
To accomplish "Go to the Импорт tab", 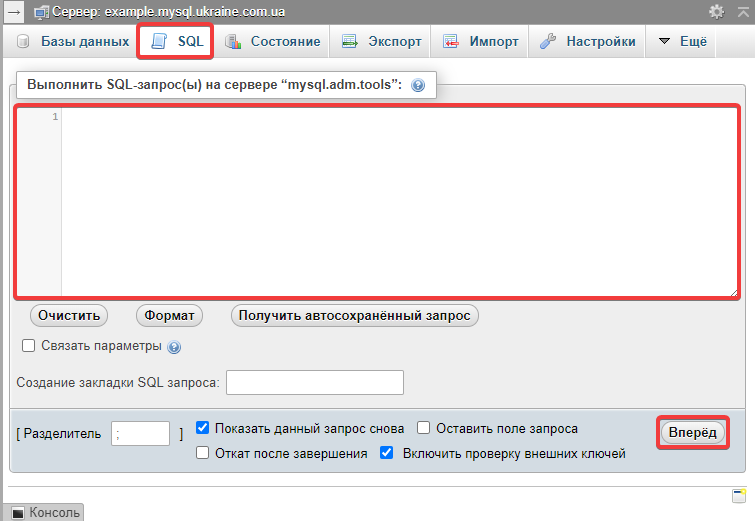I will [x=481, y=42].
